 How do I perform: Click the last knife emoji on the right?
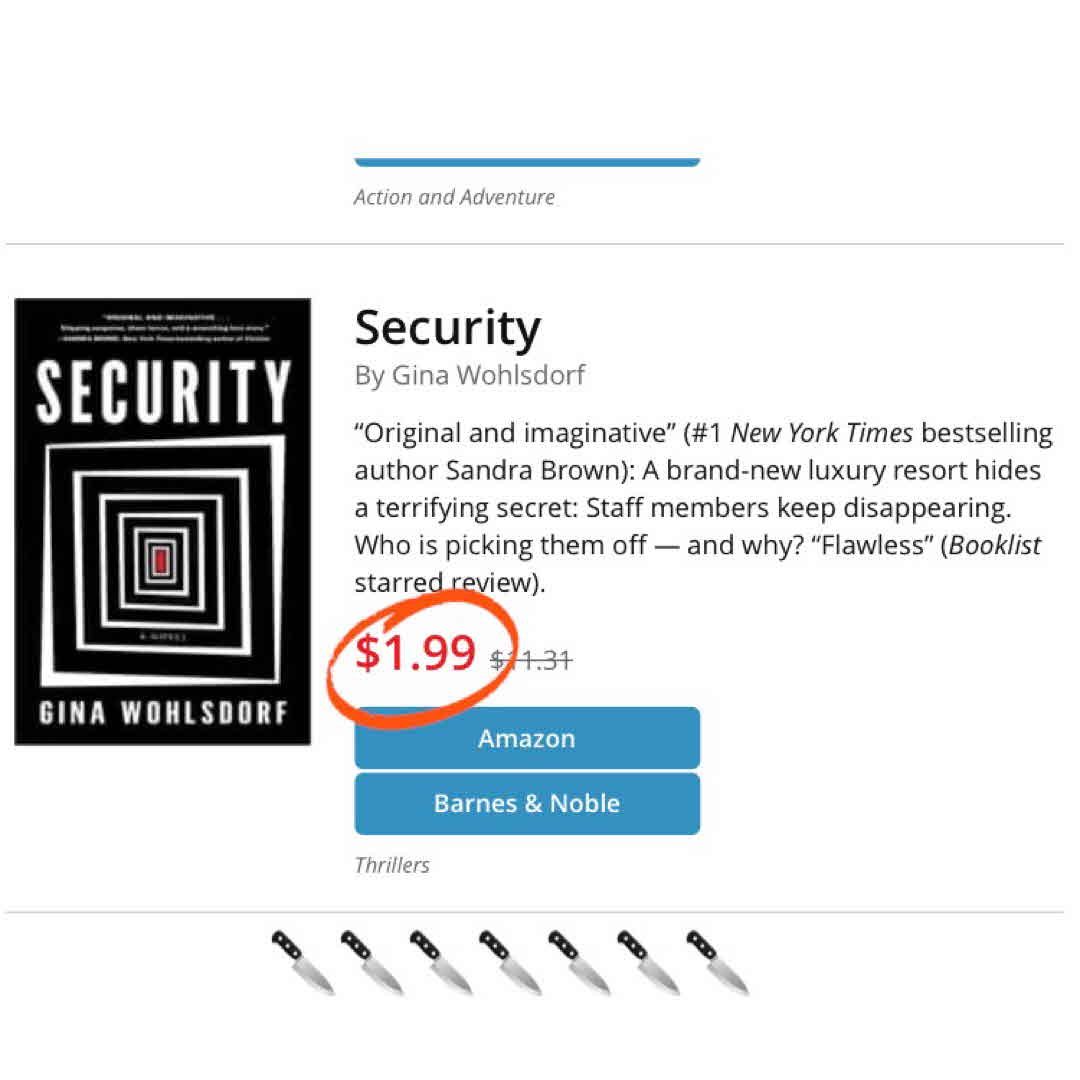pos(717,962)
